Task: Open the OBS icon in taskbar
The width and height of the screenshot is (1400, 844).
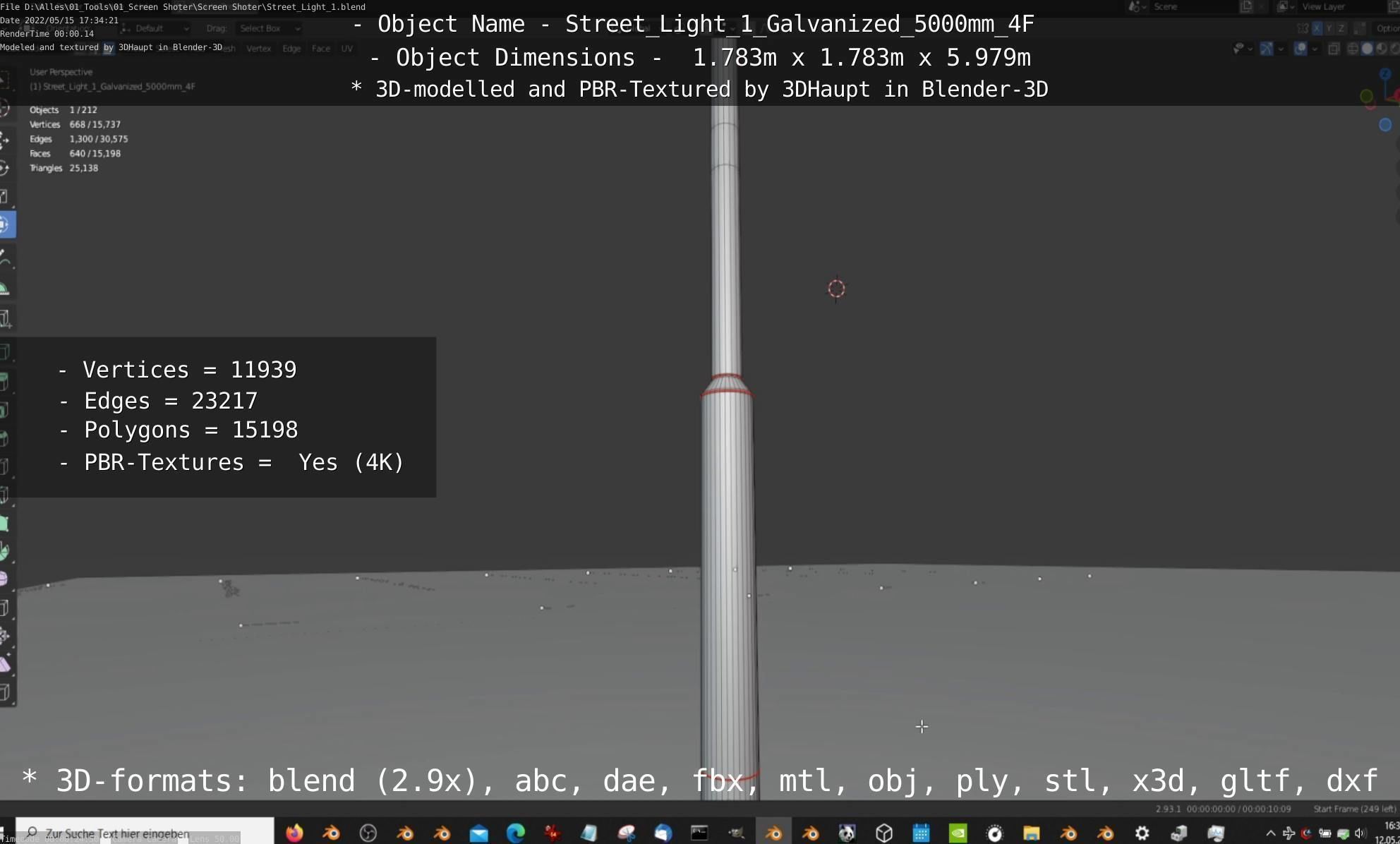Action: tap(368, 833)
